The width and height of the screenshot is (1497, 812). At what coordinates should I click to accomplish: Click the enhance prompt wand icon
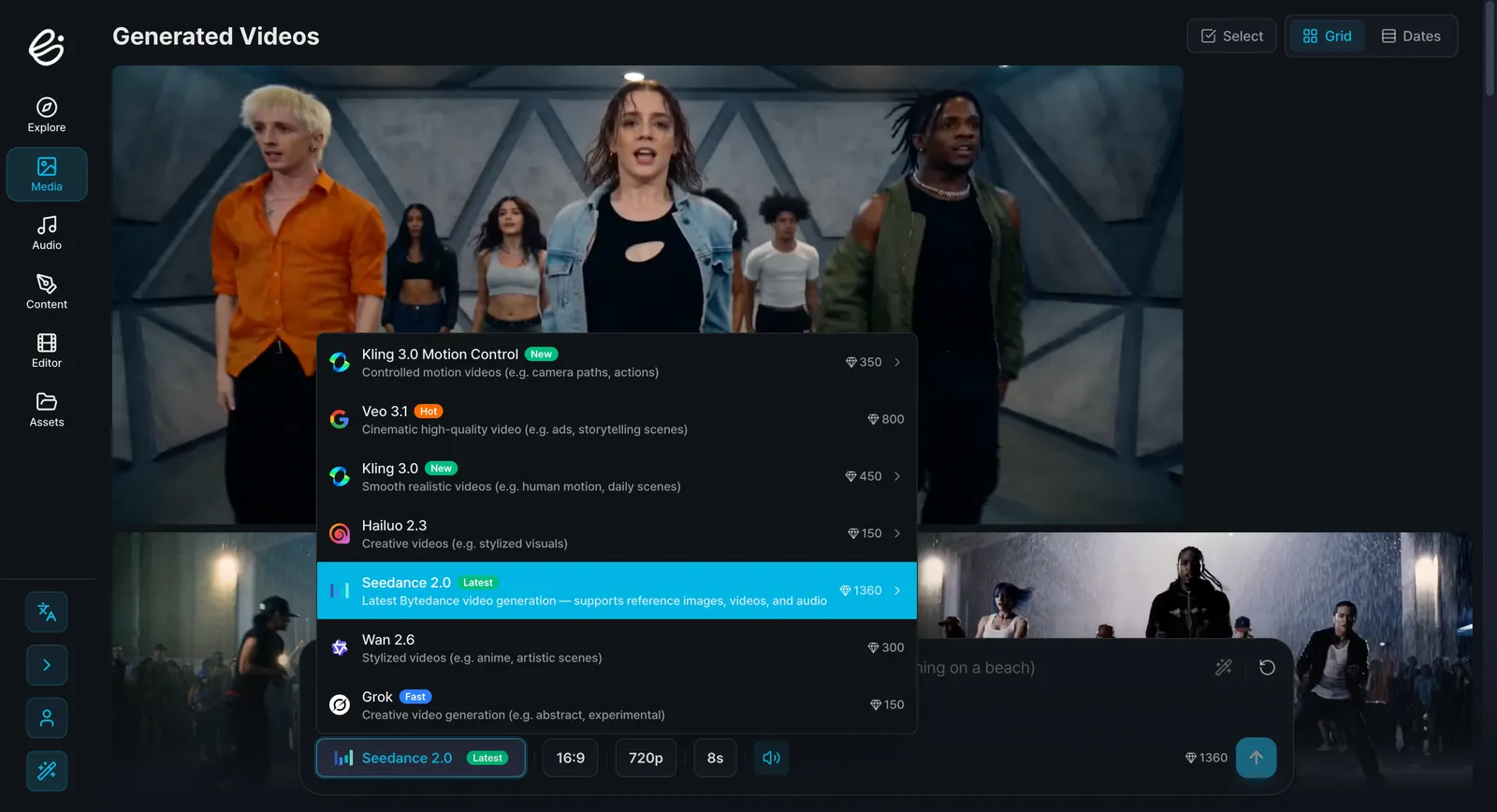click(1224, 667)
